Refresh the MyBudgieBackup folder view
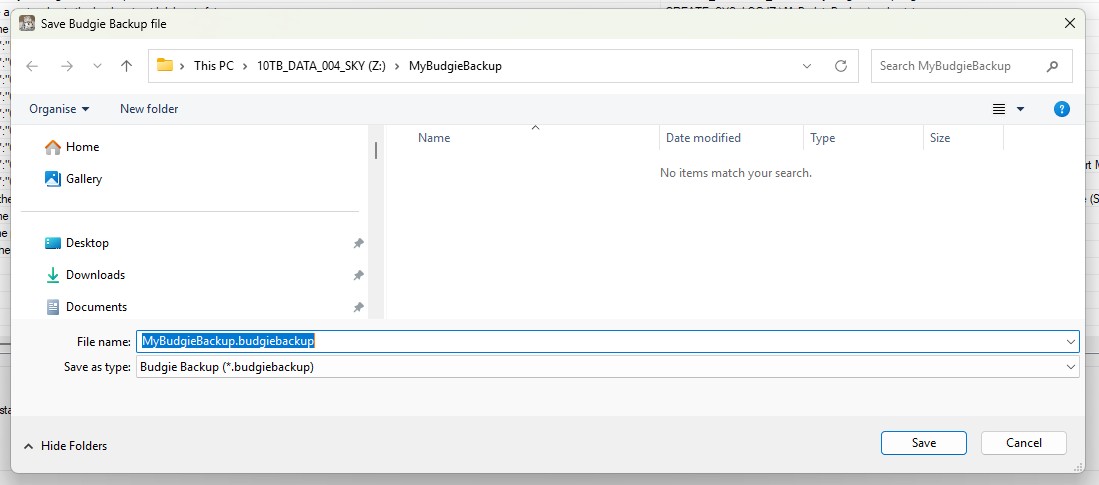This screenshot has height=485, width=1099. click(x=841, y=66)
